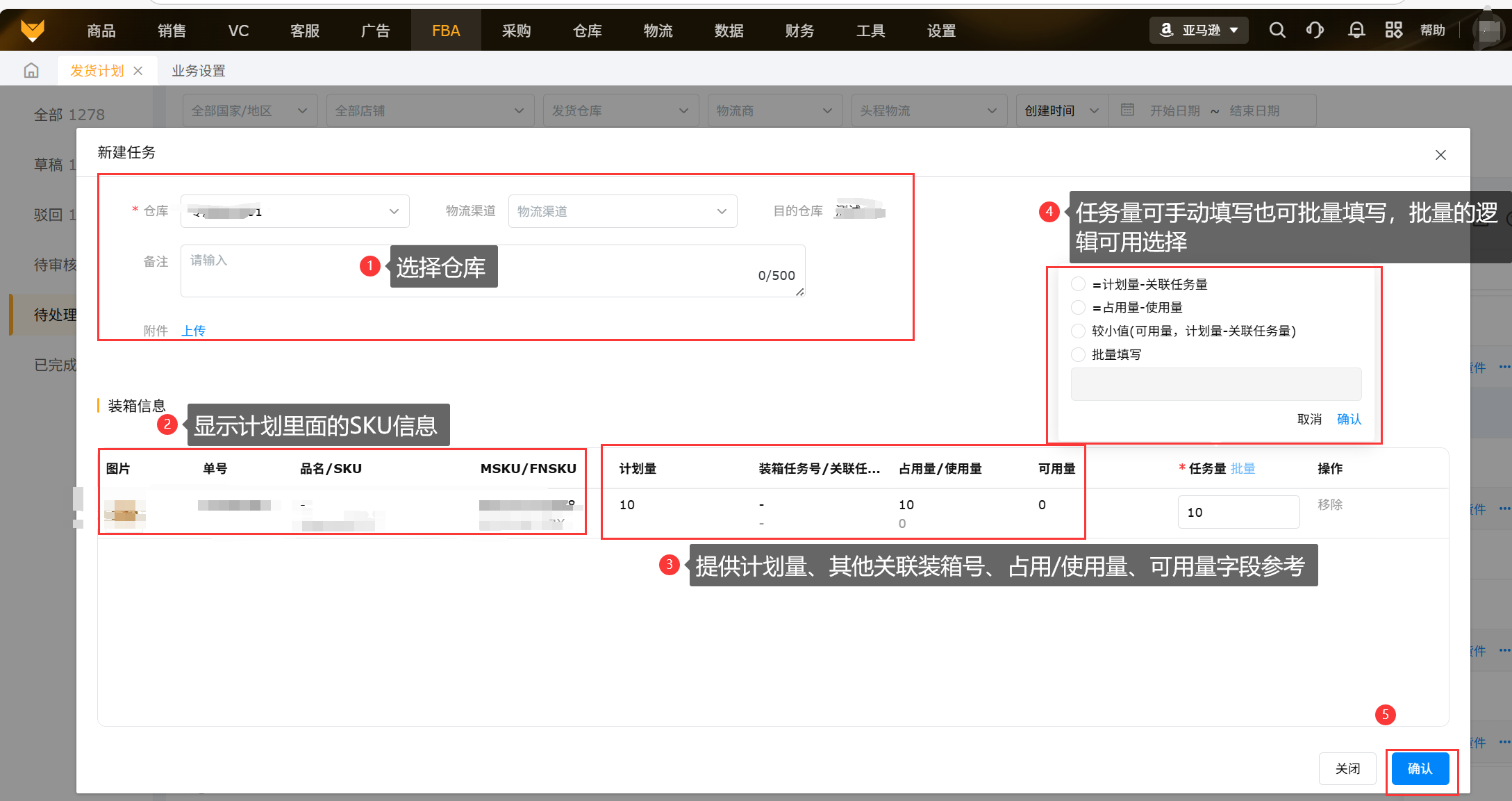Image resolution: width=1512 pixels, height=801 pixels.
Task: Click the 上传 attachment link
Action: (x=193, y=331)
